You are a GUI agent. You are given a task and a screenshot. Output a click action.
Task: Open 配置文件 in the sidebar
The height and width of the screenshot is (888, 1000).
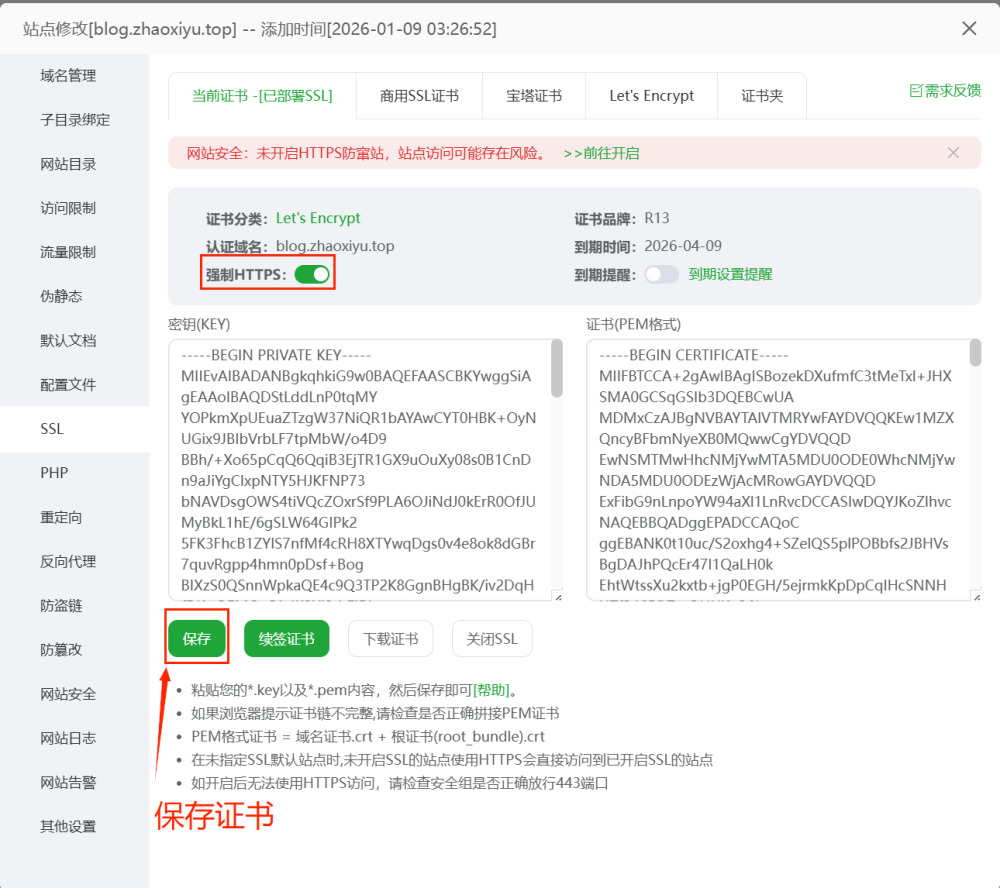pyautogui.click(x=68, y=385)
